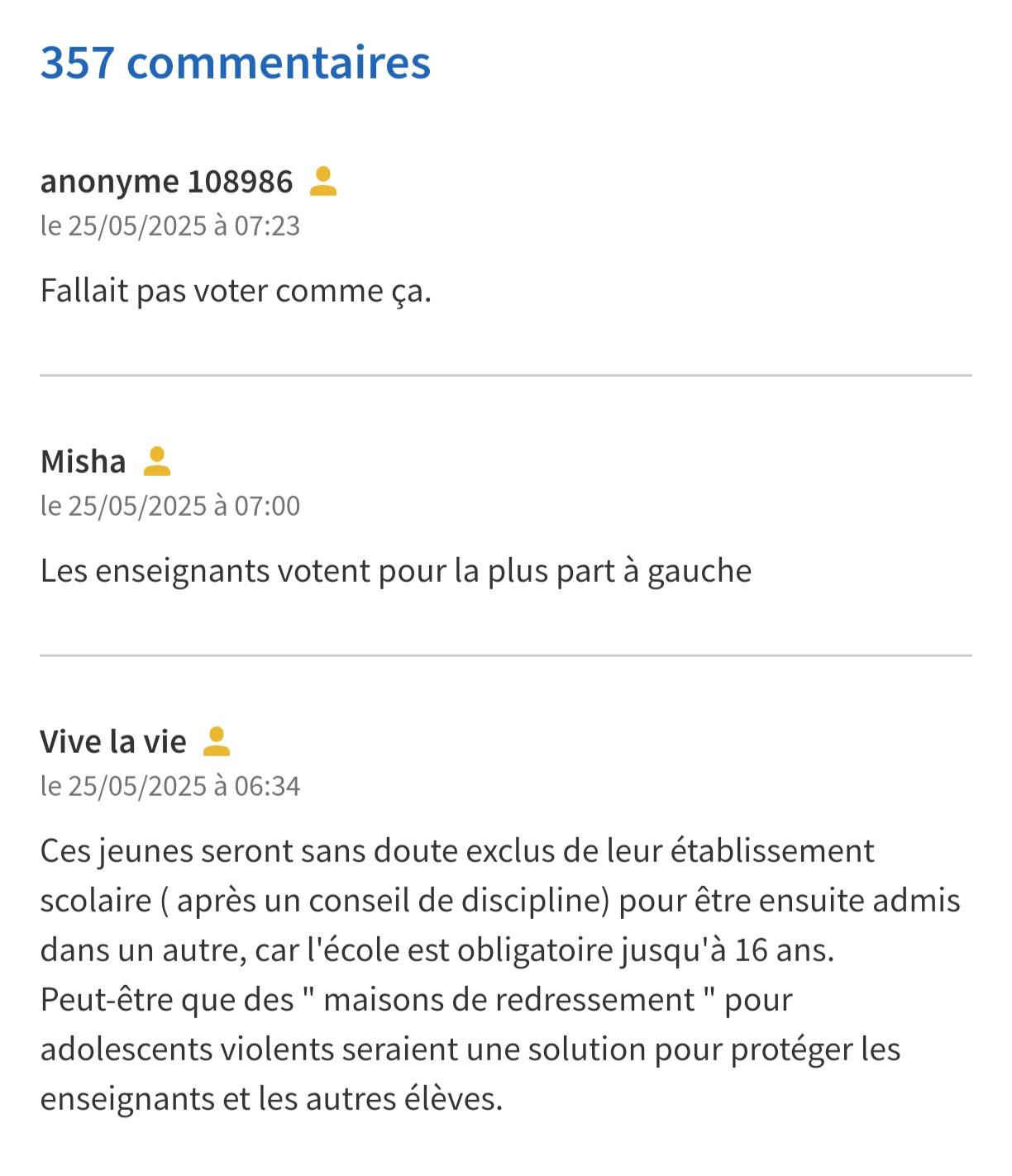Click the comment starting Ces jeunes seront
The image size is (1012, 1176).
point(500,975)
